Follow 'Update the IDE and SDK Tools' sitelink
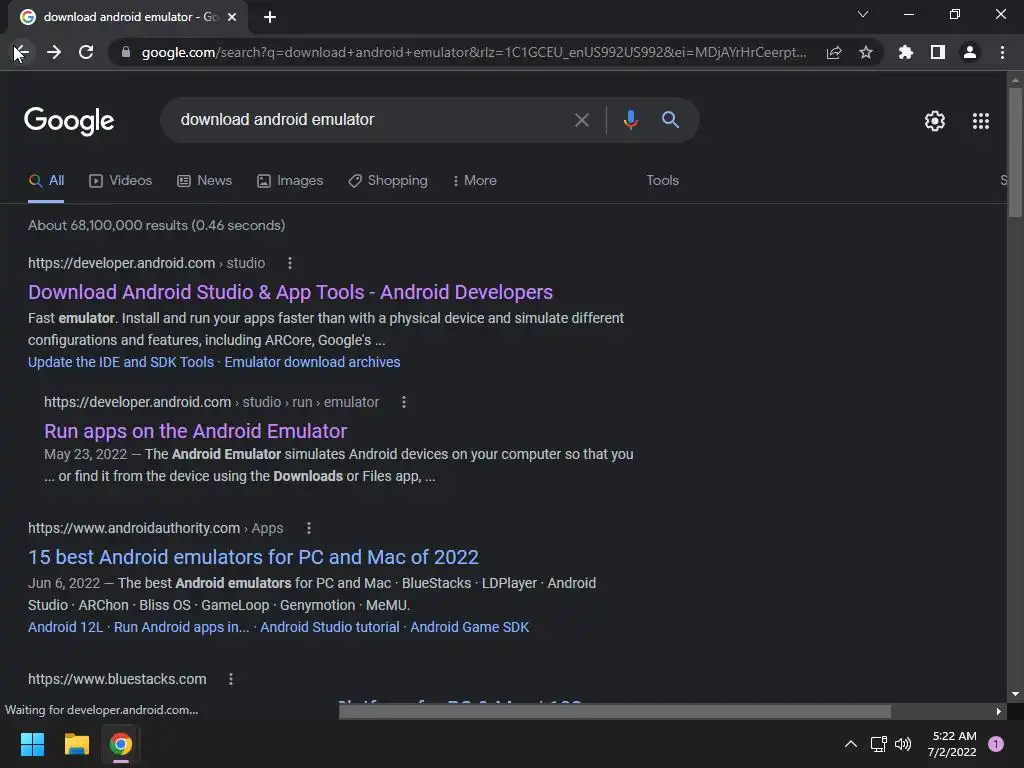This screenshot has width=1024, height=768. pyautogui.click(x=121, y=362)
